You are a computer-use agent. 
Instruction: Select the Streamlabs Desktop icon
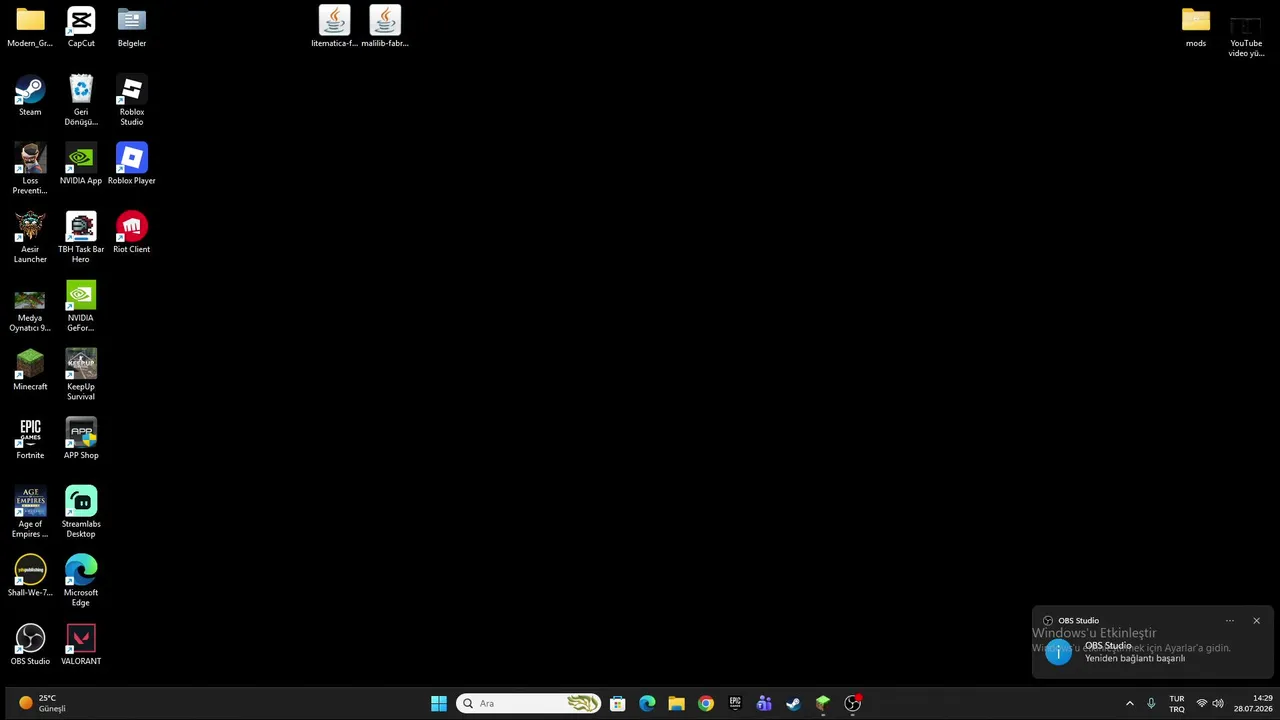81,513
